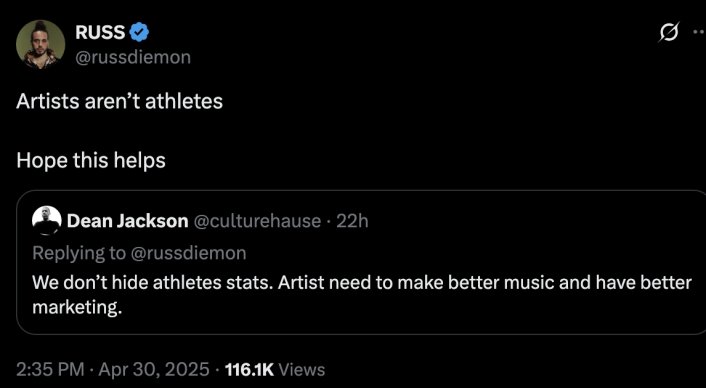
Task: Click the 'Hope this helps' line
Action: tap(91, 161)
